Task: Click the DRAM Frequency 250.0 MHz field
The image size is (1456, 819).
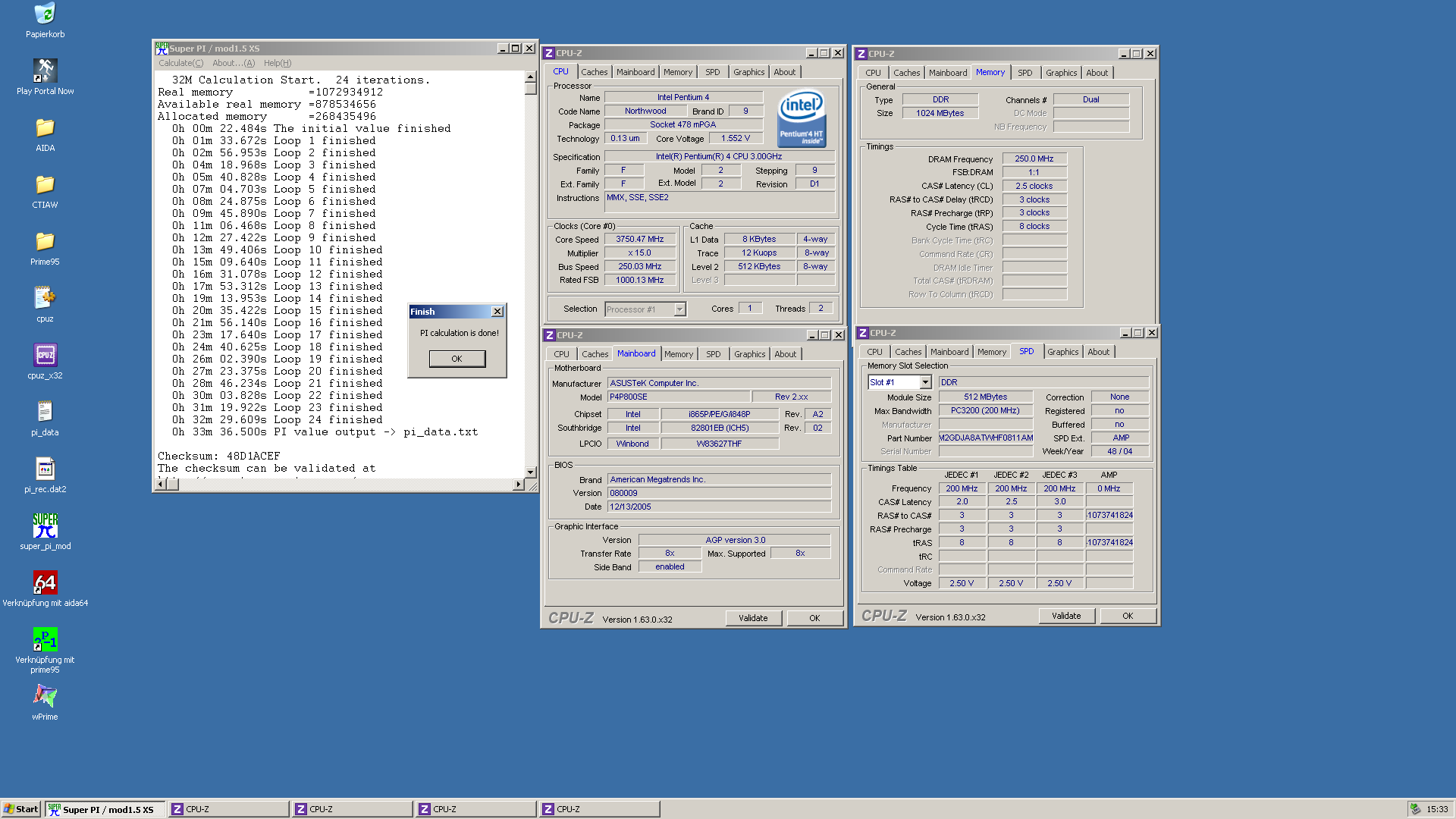Action: (x=1034, y=159)
